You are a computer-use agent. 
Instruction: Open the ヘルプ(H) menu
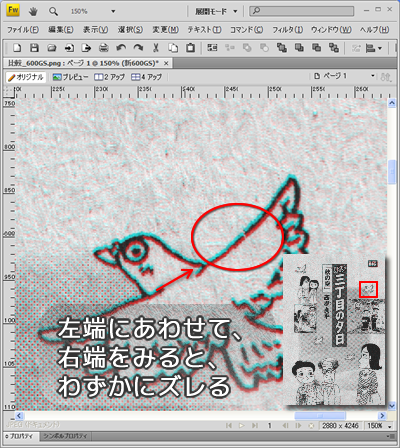click(x=374, y=30)
